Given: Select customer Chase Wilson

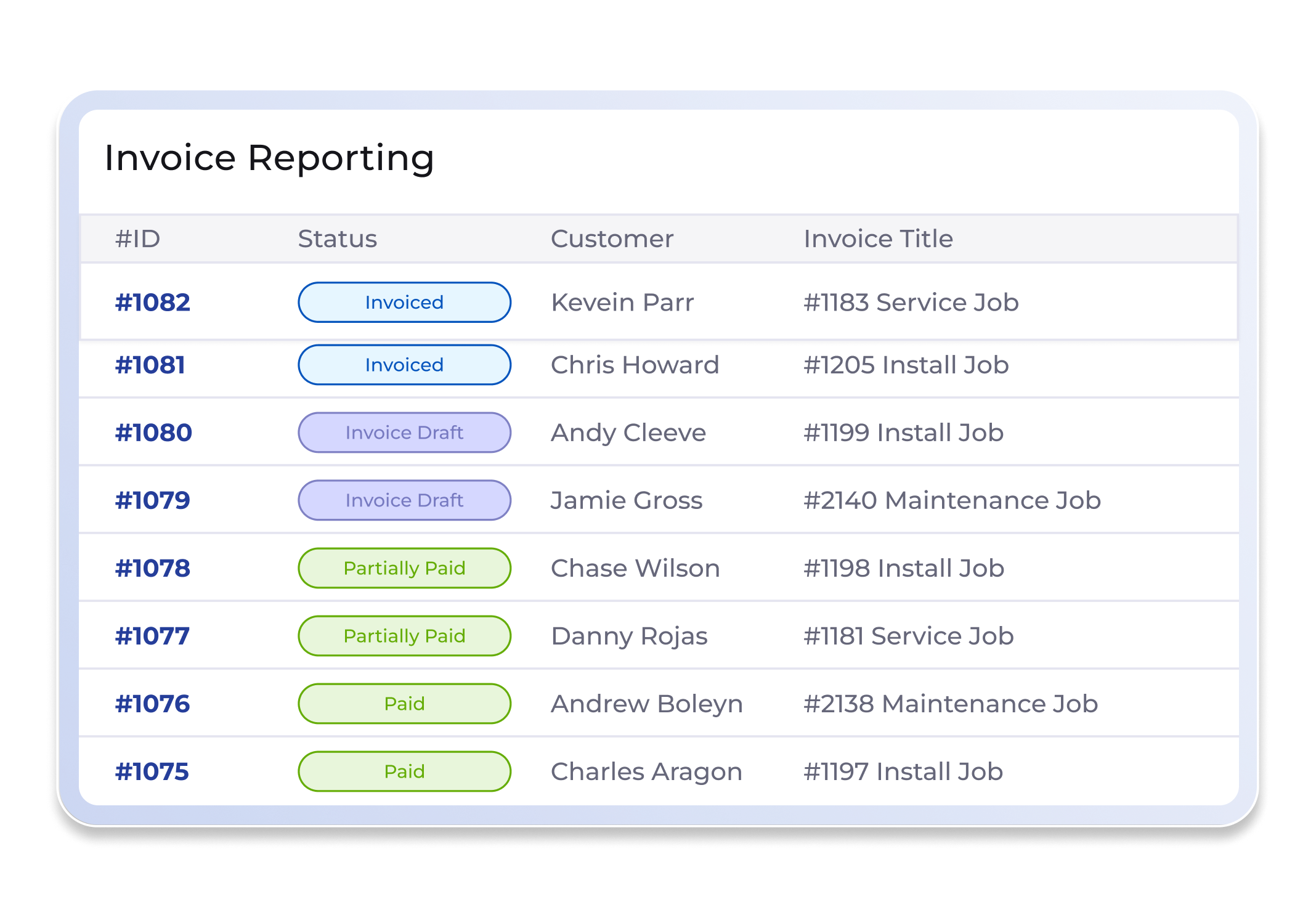Looking at the screenshot, I should 635,569.
